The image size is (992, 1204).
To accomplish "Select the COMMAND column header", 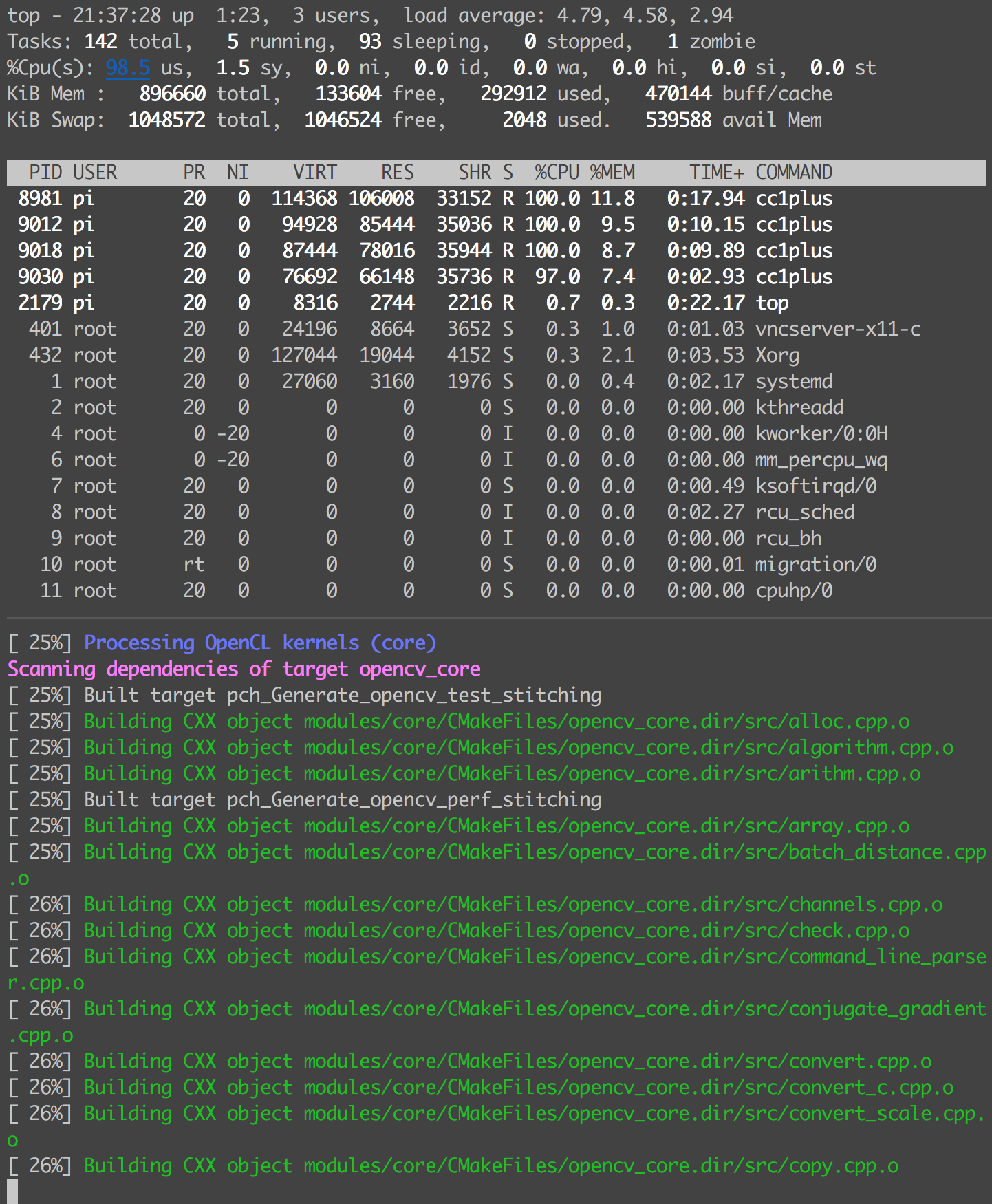I will pos(794,172).
